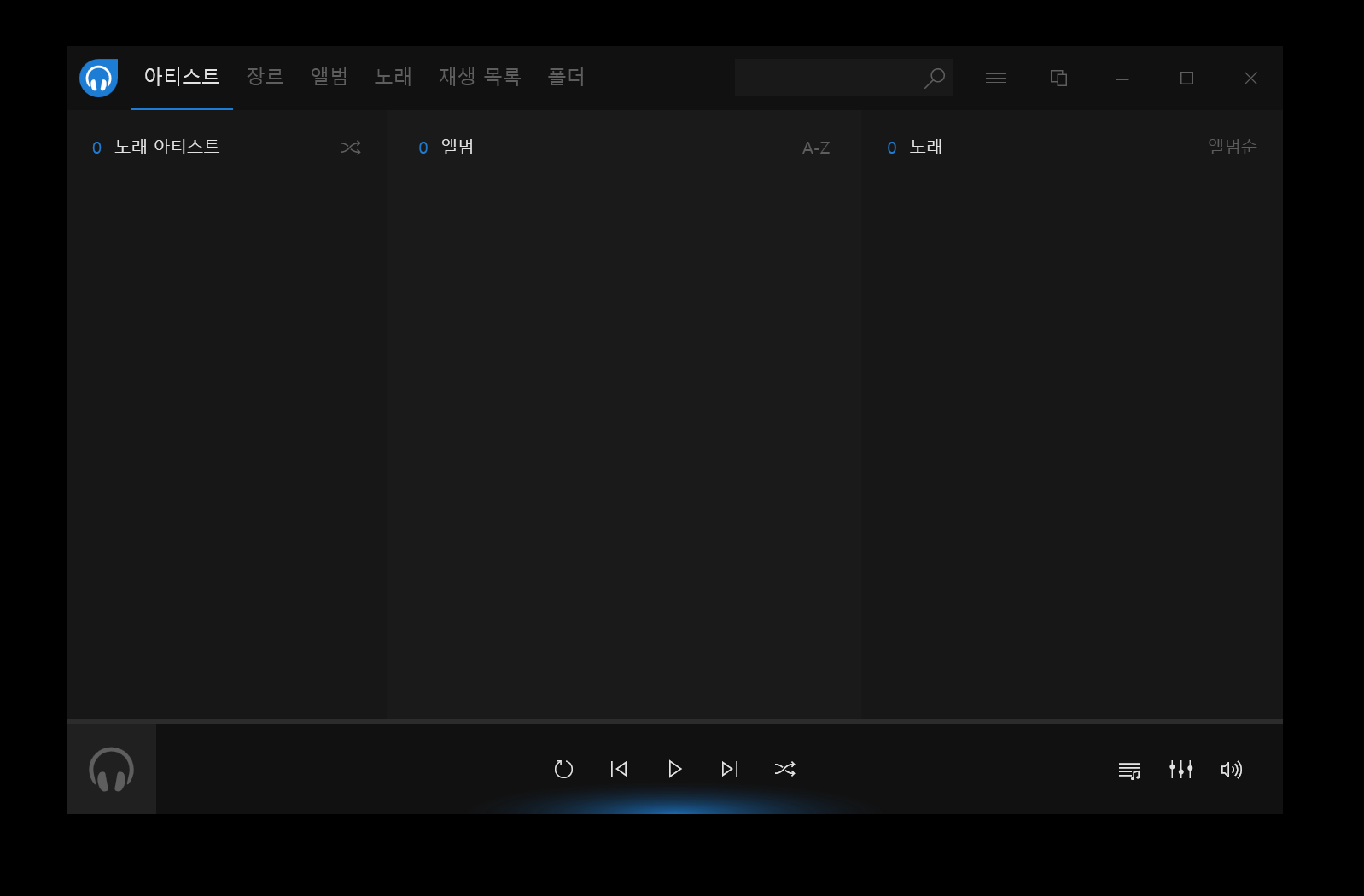
Task: Click the playback progress bar
Action: point(674,722)
